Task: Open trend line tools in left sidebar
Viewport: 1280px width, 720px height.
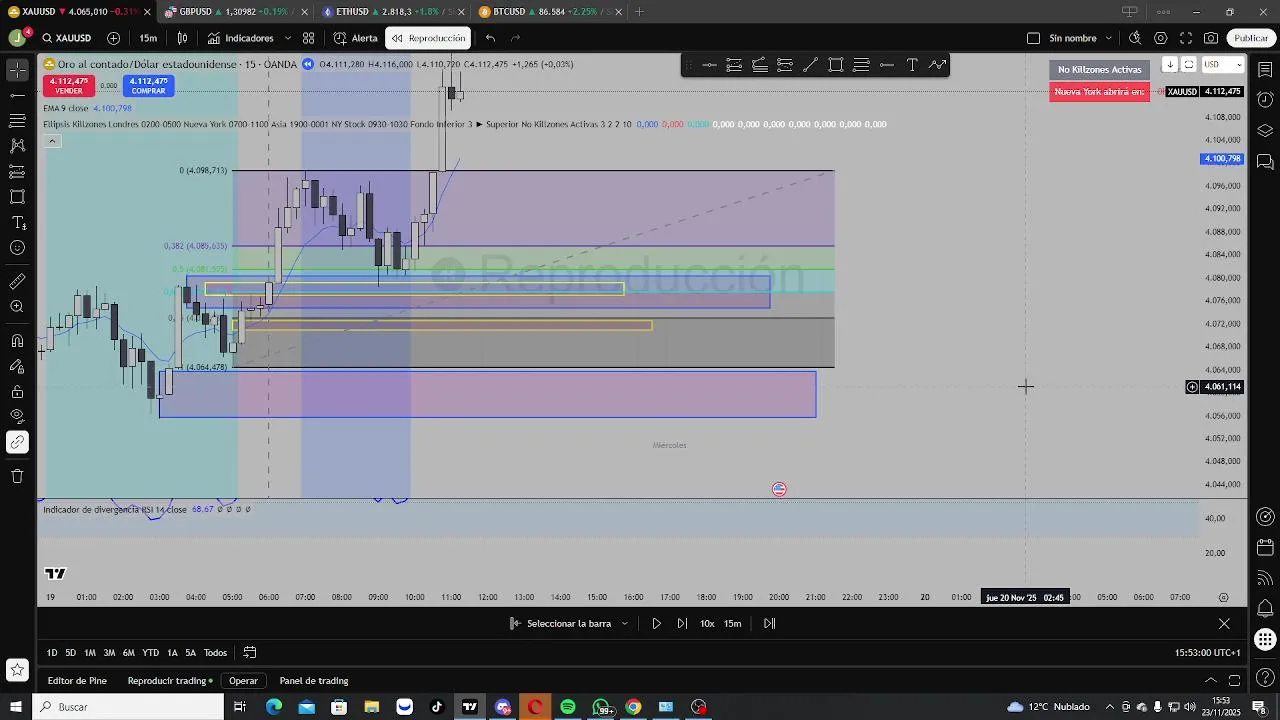Action: point(17,95)
